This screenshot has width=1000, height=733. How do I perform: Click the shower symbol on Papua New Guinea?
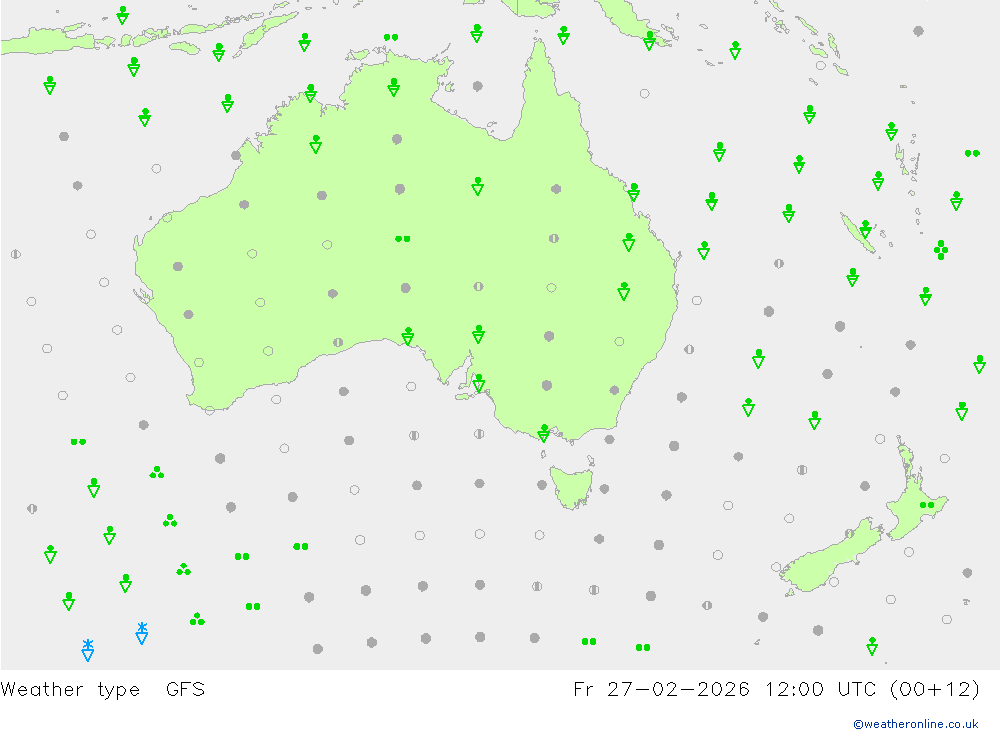[649, 41]
